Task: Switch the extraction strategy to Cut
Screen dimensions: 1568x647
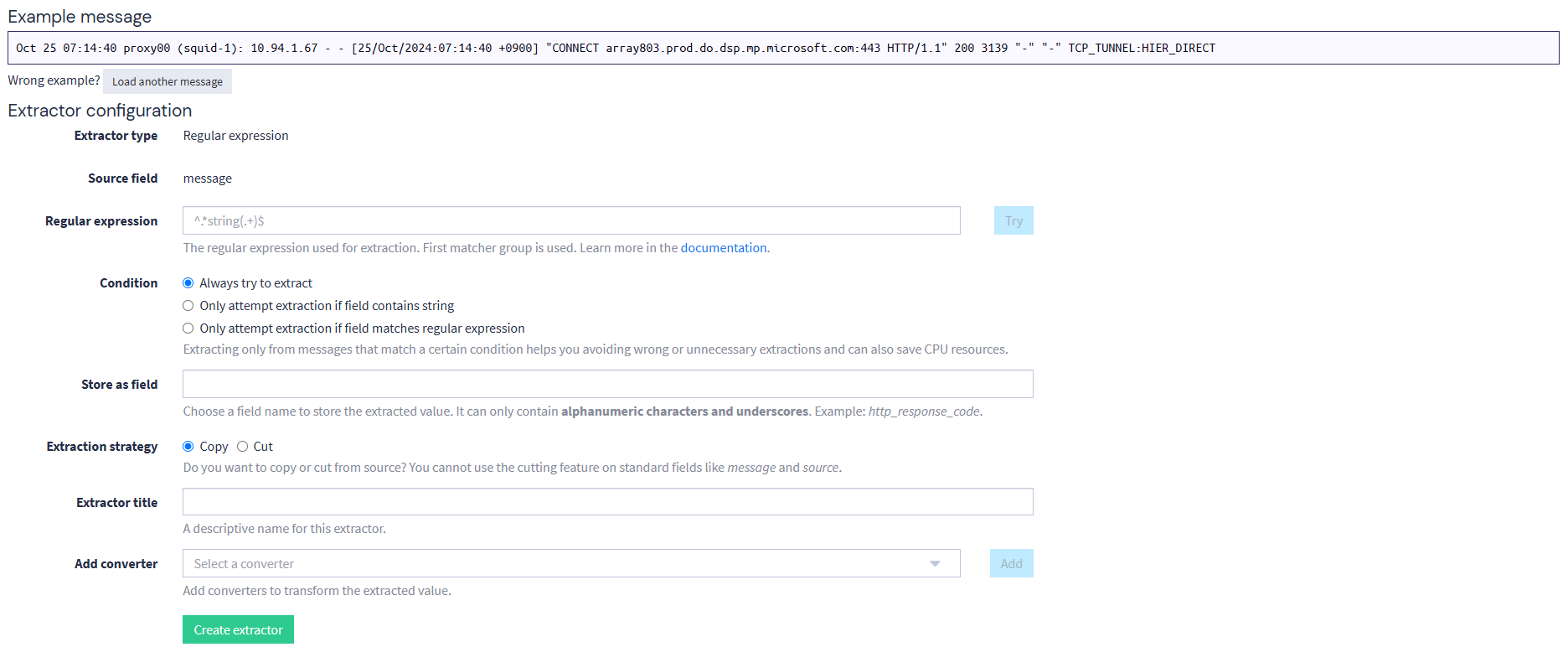Action: [243, 447]
